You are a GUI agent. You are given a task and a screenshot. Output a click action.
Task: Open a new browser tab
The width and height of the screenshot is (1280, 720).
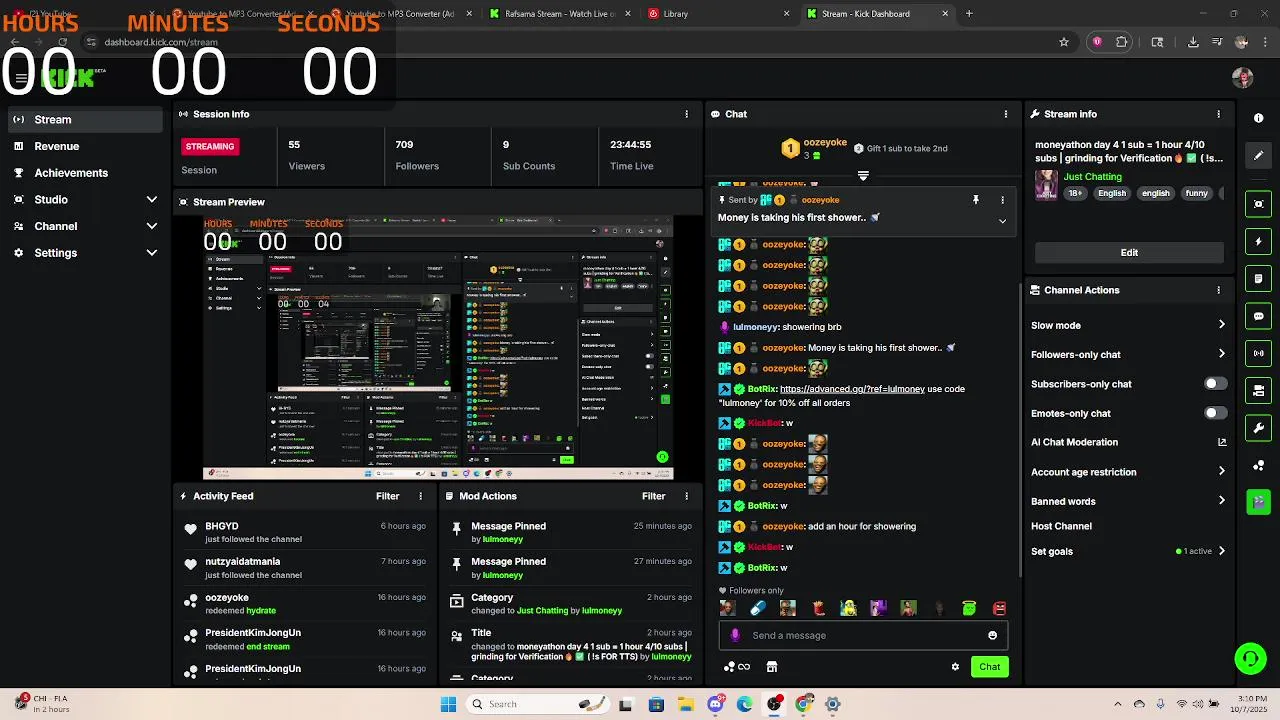pyautogui.click(x=969, y=14)
